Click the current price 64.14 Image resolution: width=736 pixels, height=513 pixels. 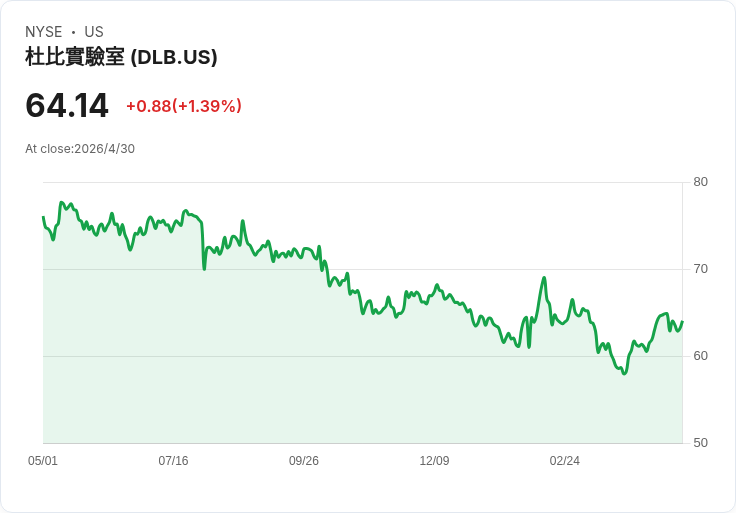tap(67, 105)
